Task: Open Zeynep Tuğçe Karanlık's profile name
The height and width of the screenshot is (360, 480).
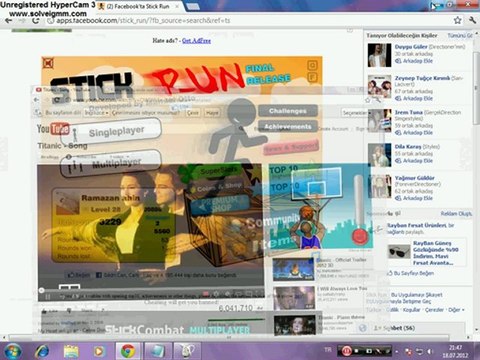Action: 422,78
